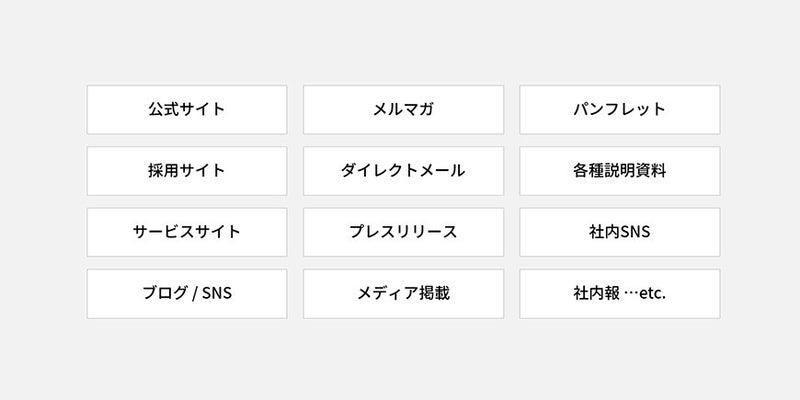
Task: Click the ダイレクトメール text label
Action: tap(403, 170)
